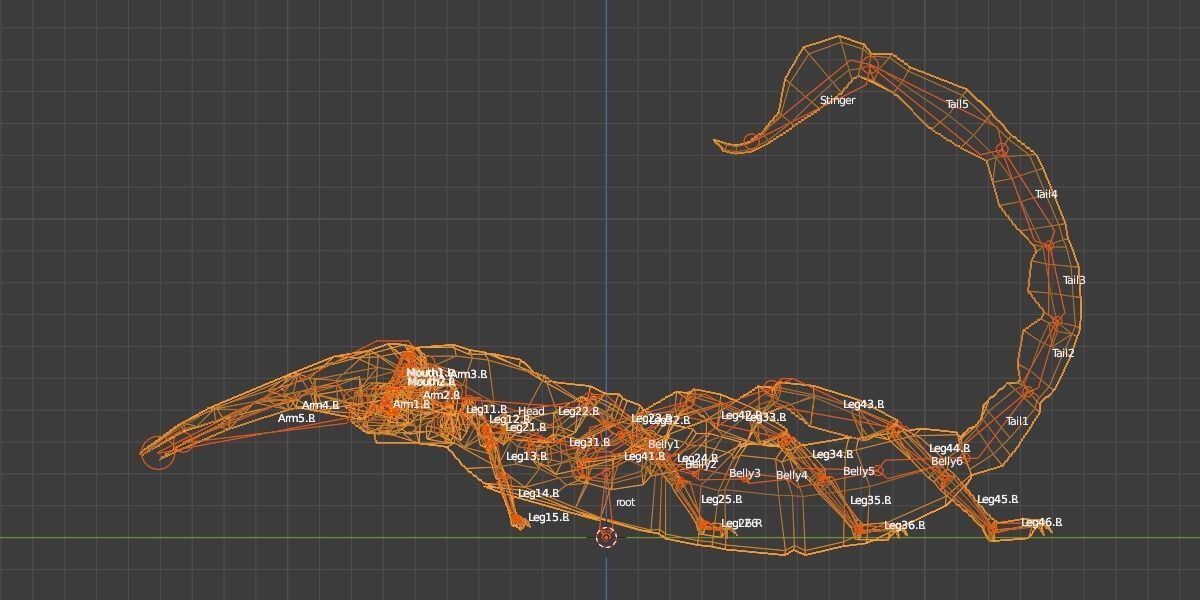Viewport: 1200px width, 600px height.
Task: Pick the Leg11.R bone label
Action: (487, 409)
